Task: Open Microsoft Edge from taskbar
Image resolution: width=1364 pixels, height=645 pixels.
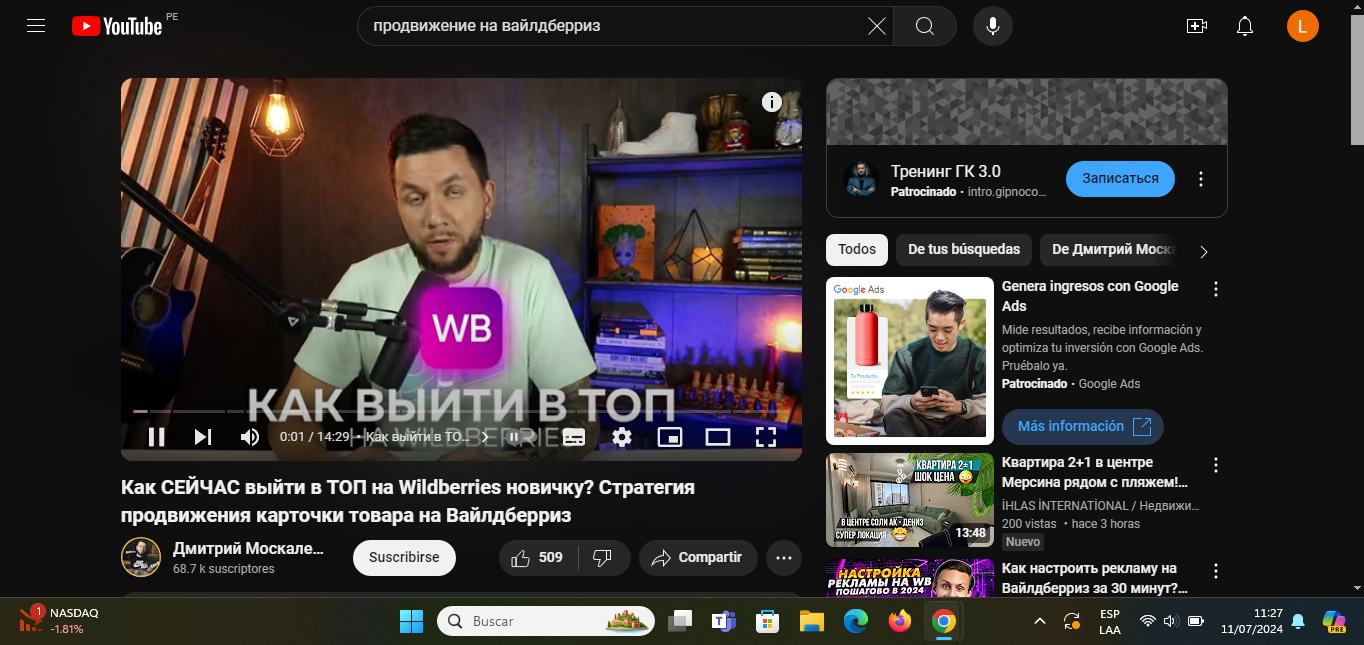Action: (855, 621)
